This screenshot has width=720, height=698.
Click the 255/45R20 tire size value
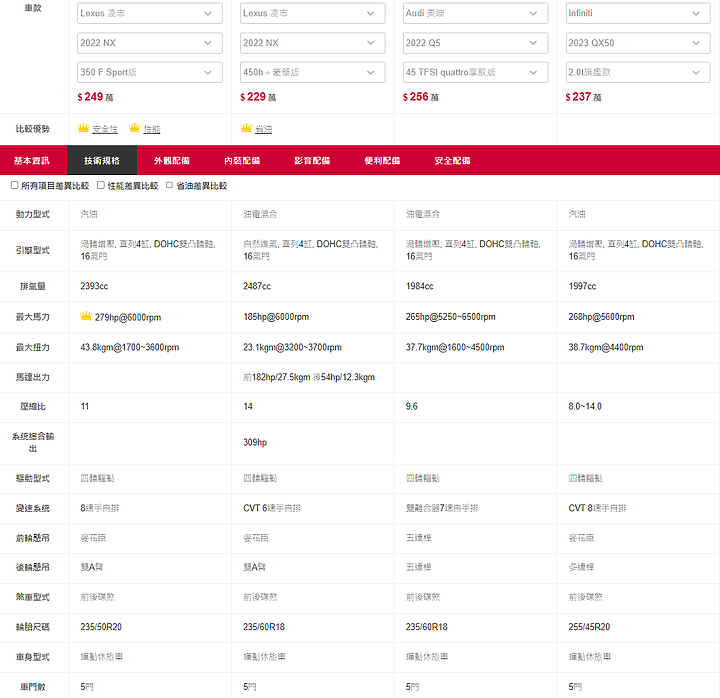(x=589, y=627)
